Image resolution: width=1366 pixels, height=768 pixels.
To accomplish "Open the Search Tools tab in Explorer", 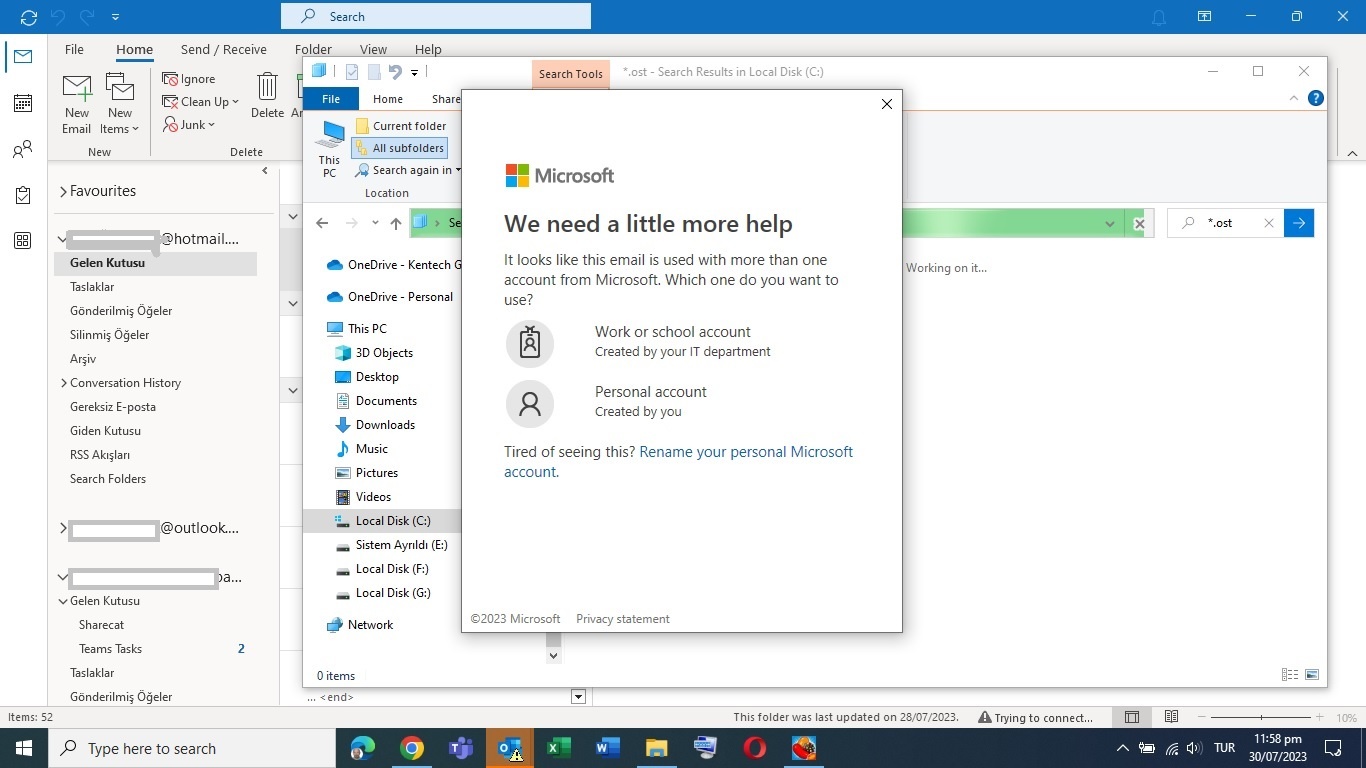I will pyautogui.click(x=571, y=74).
